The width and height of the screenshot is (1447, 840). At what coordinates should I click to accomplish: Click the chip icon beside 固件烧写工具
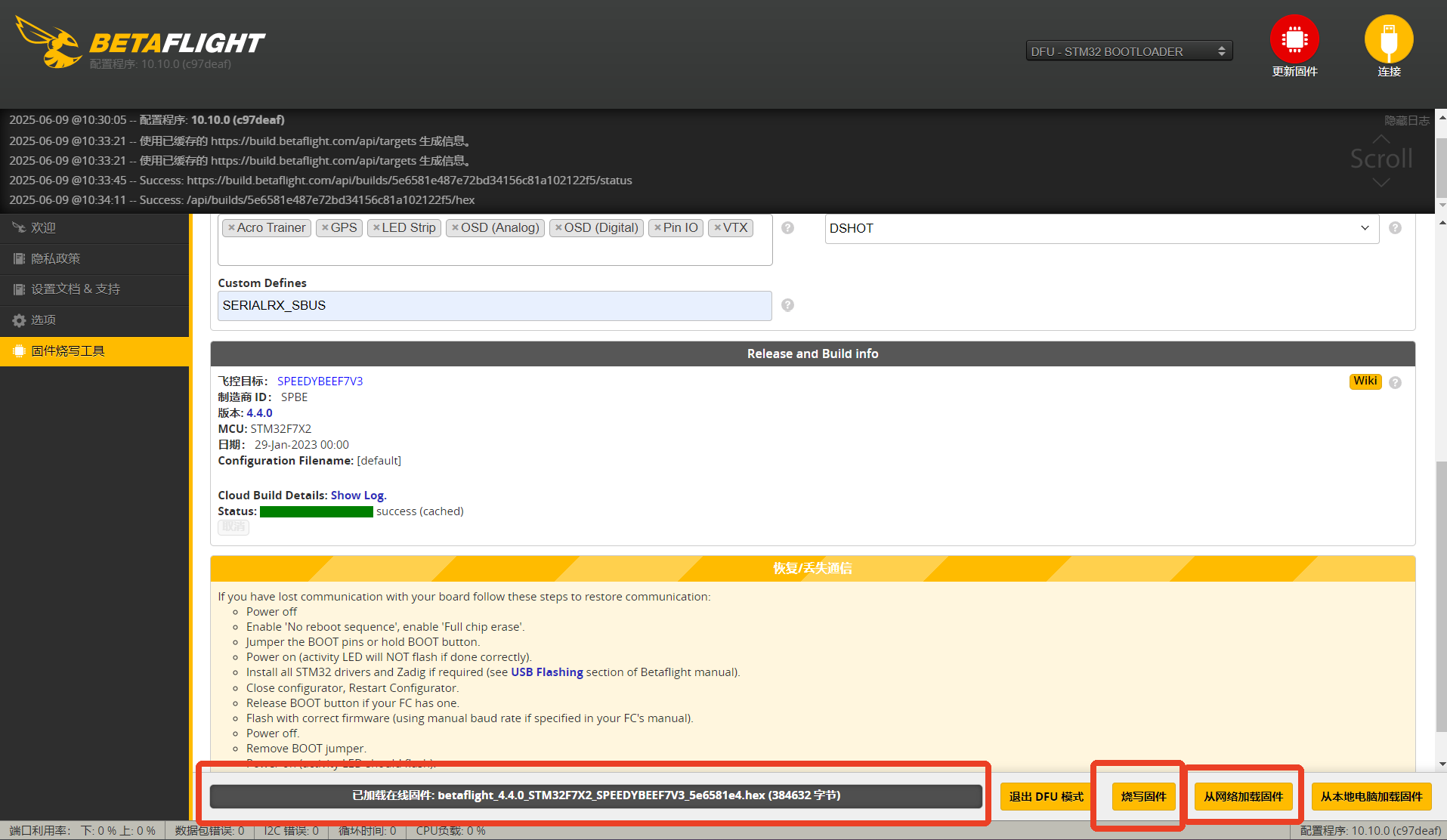(x=19, y=351)
